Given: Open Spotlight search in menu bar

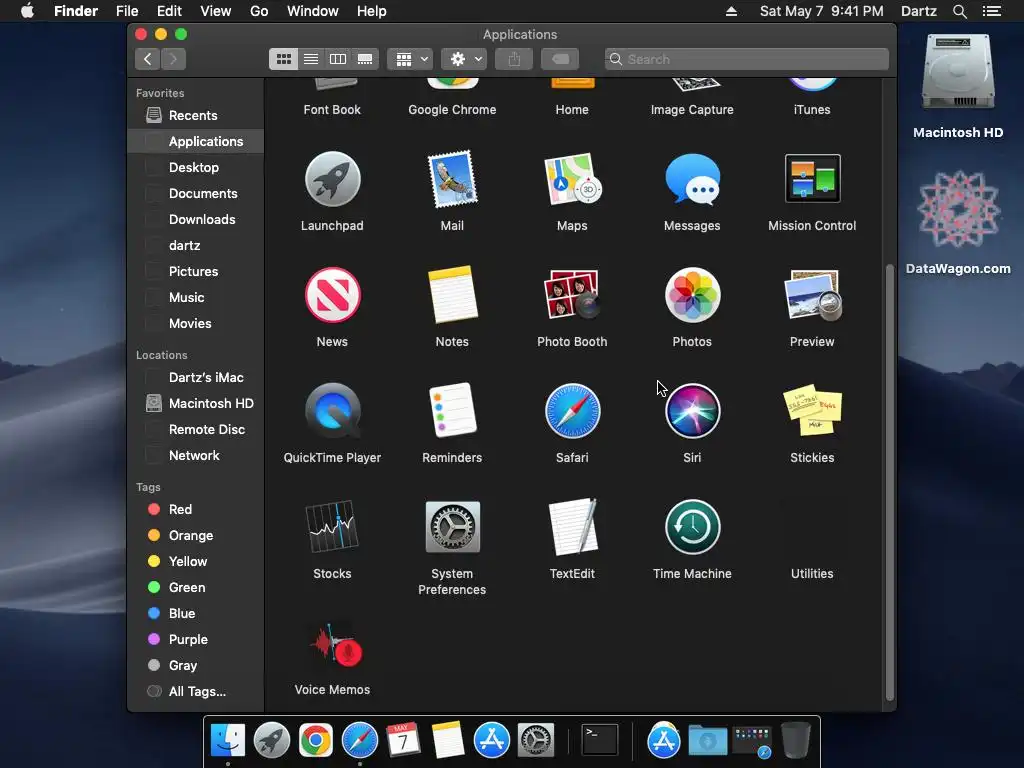Looking at the screenshot, I should 959,11.
